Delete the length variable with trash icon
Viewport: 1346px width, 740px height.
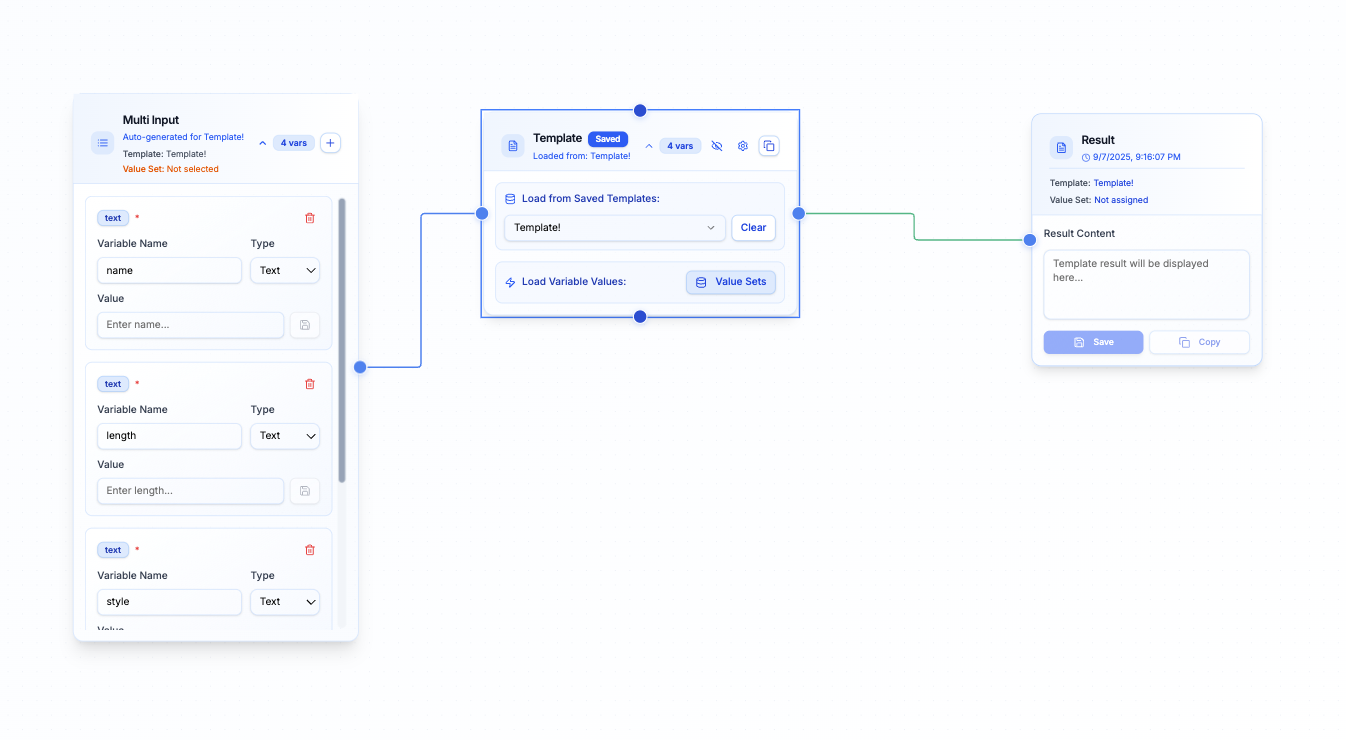tap(309, 384)
